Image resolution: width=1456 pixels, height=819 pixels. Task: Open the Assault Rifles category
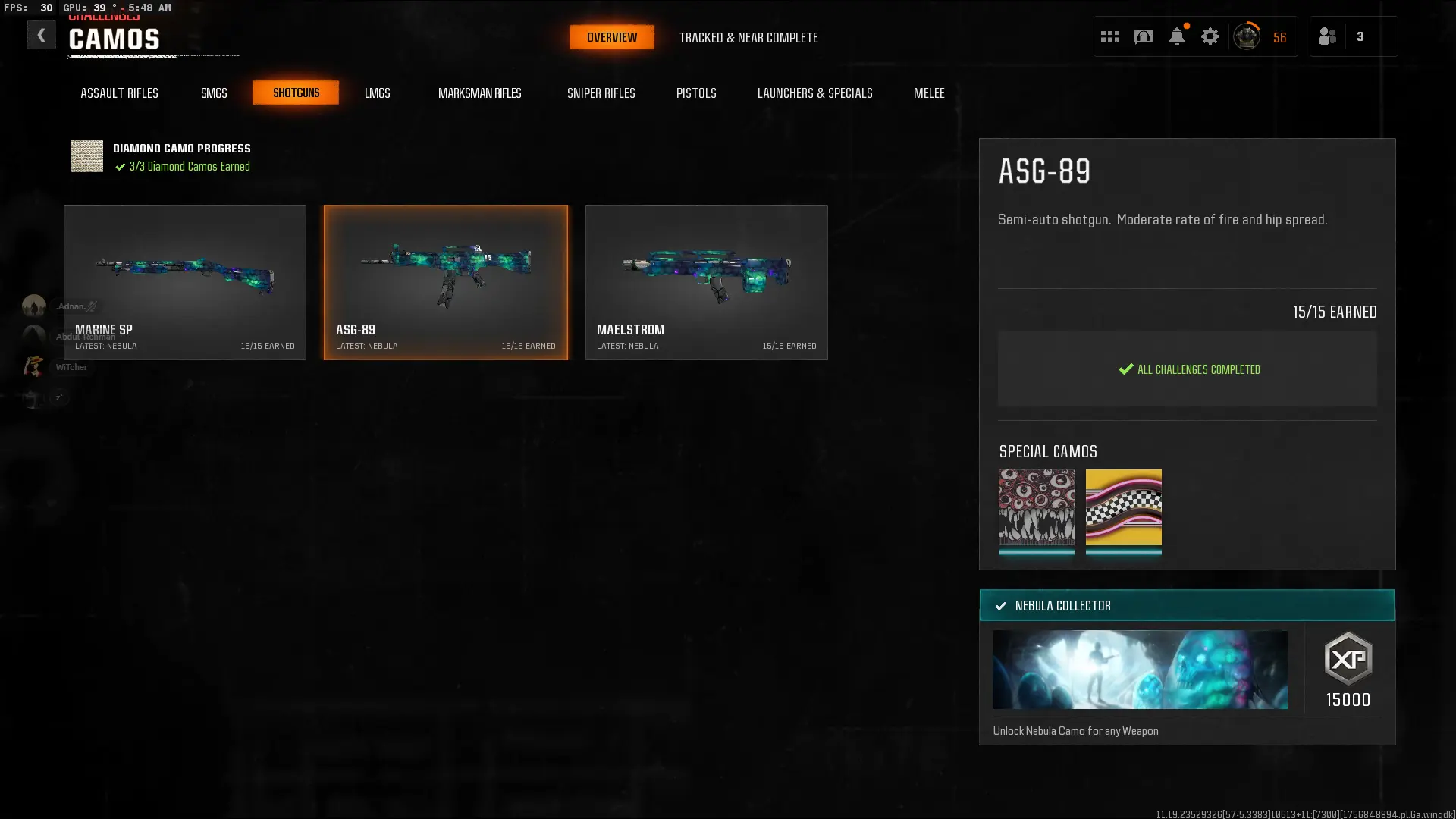tap(119, 93)
